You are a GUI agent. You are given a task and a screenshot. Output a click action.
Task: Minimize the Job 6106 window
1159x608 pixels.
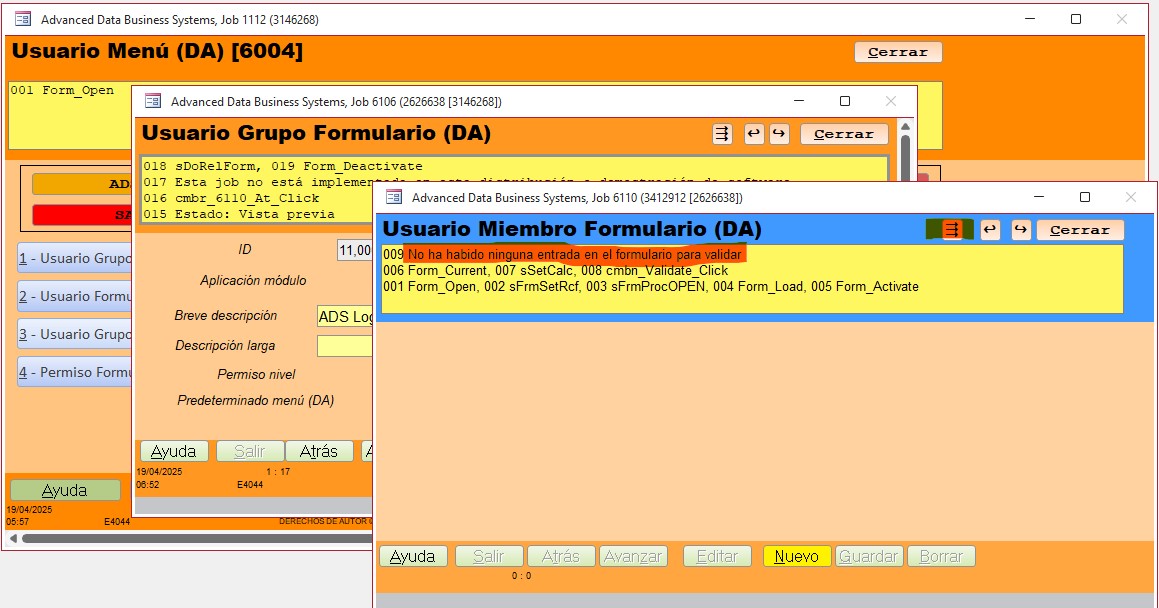pos(799,101)
